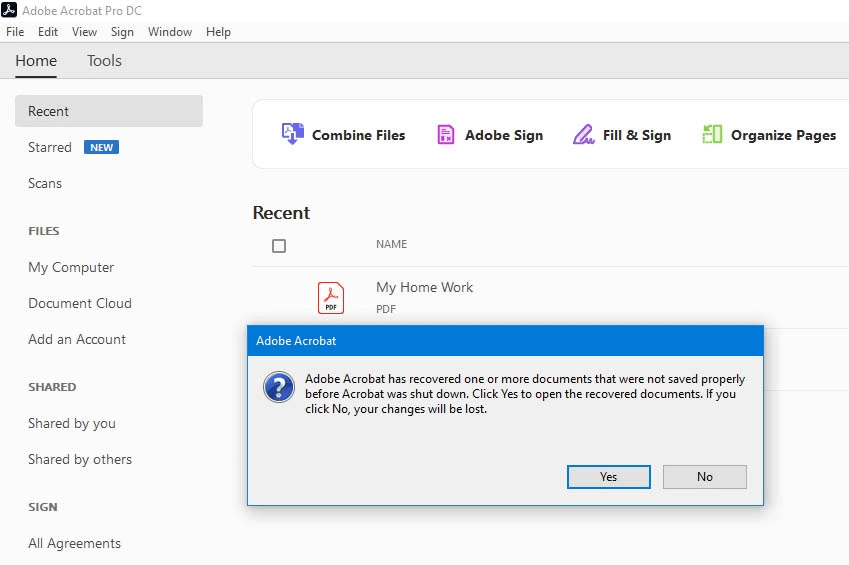Click the Fill & Sign label
This screenshot has height=565, width=849.
637,135
